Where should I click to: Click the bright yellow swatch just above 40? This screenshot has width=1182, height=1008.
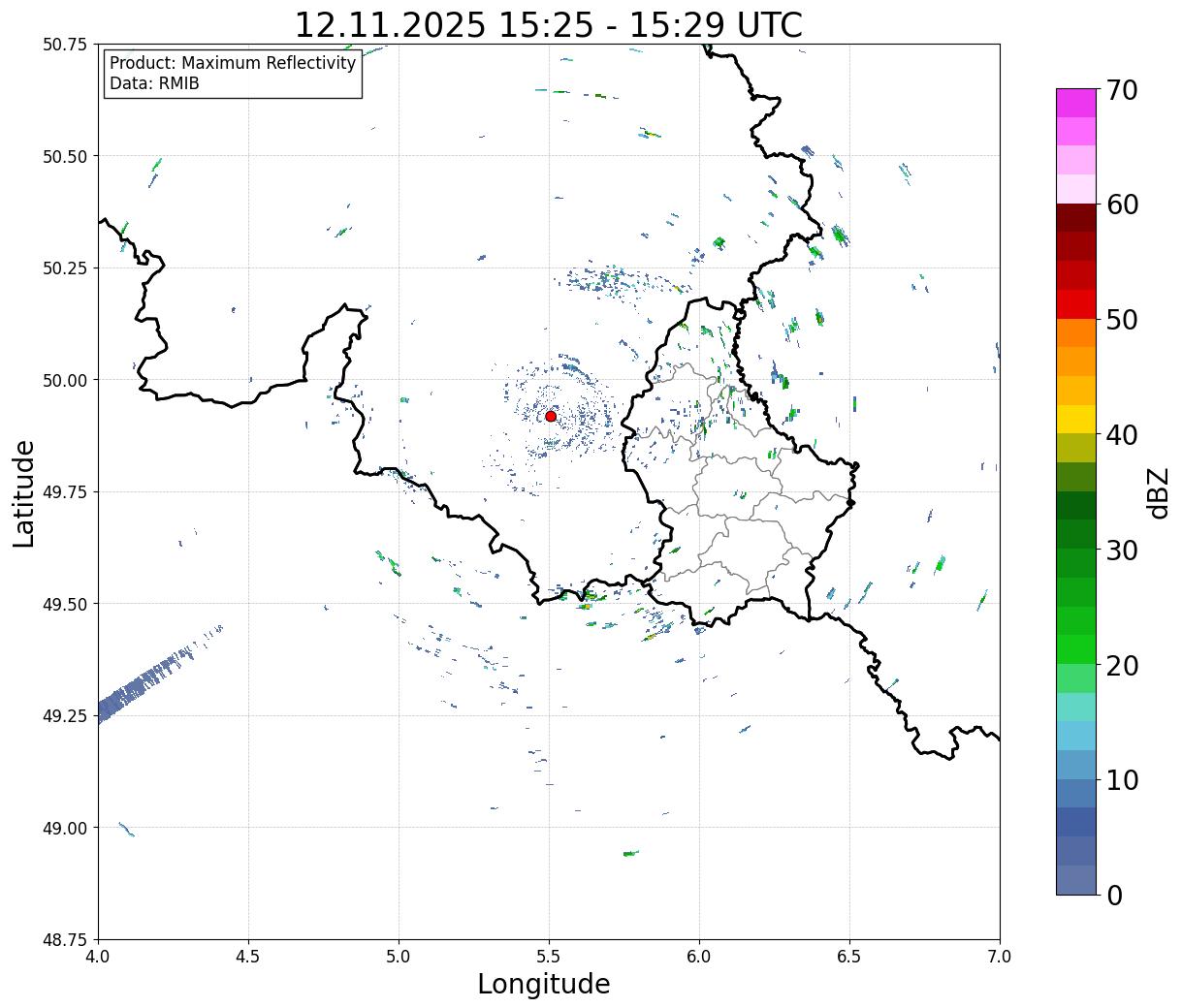(x=1075, y=419)
